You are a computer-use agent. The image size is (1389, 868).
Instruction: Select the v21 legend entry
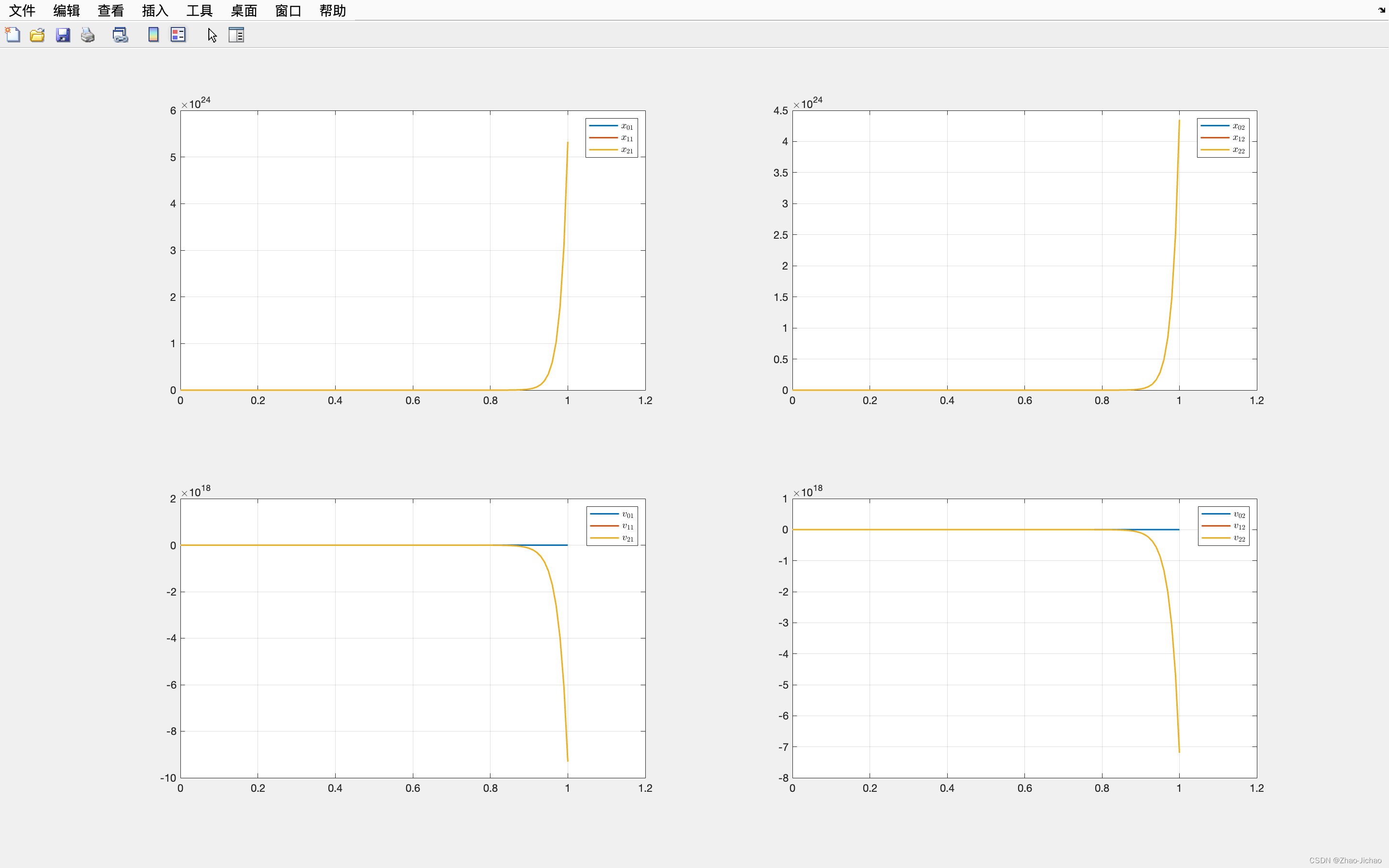click(612, 538)
